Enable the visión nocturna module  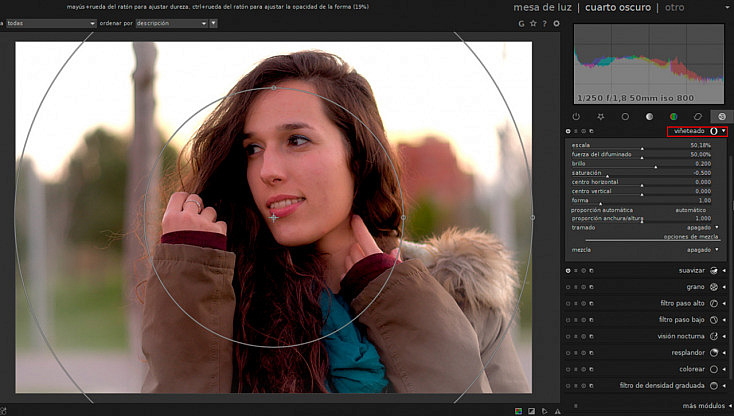click(x=568, y=336)
